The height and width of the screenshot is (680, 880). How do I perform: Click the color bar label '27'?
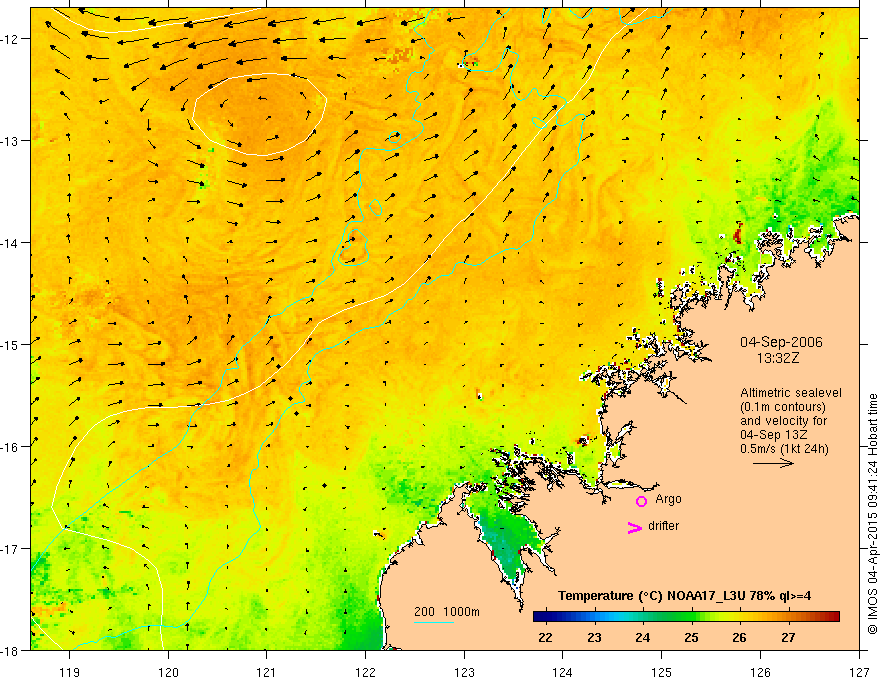788,638
